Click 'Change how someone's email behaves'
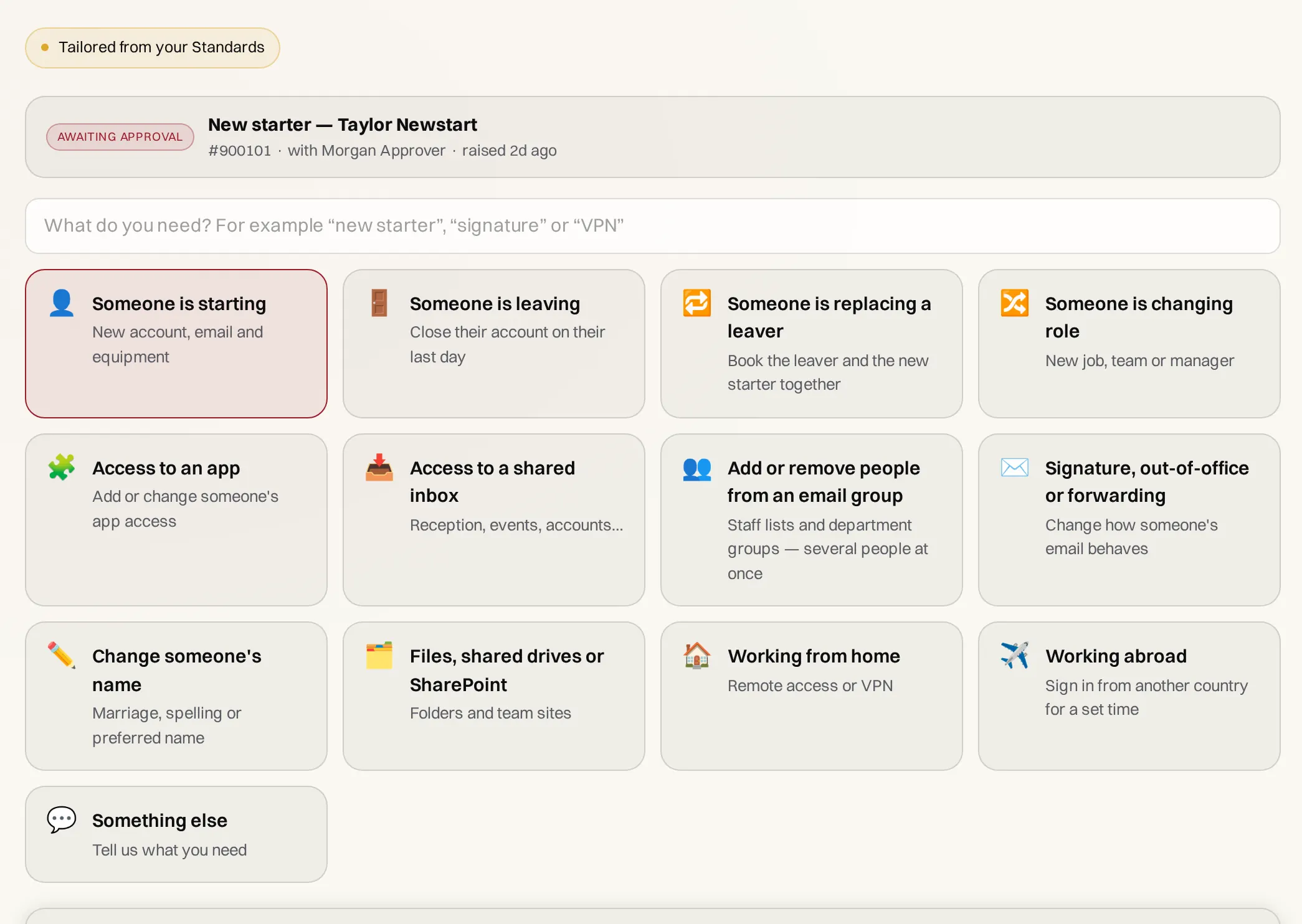The height and width of the screenshot is (924, 1302). [1131, 537]
